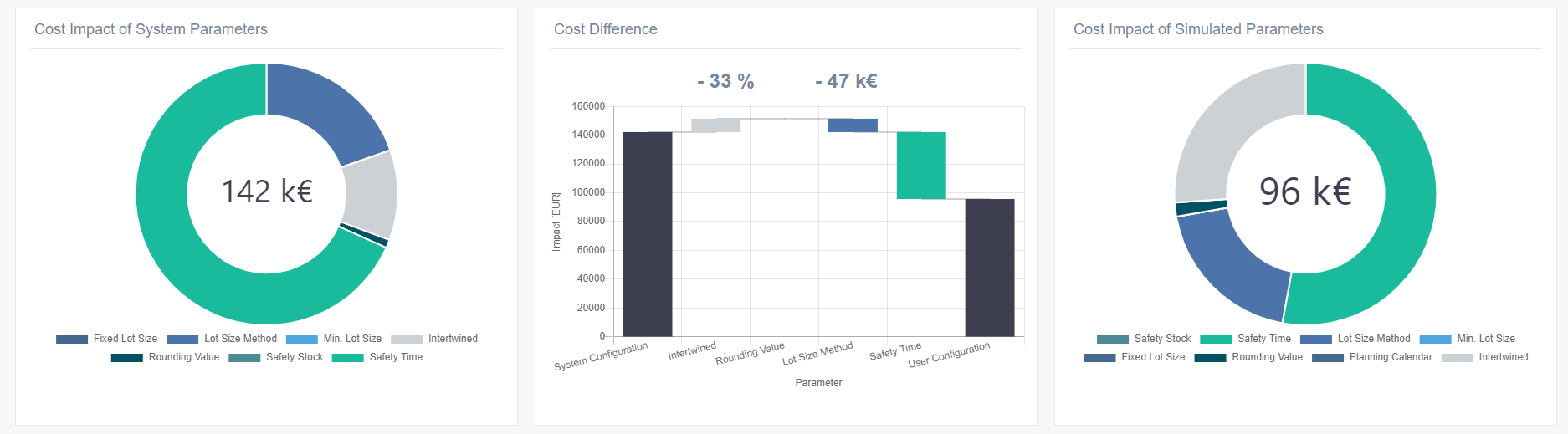Image resolution: width=1568 pixels, height=434 pixels.
Task: Click the gray Intertwined waterfall bar
Action: 716,125
